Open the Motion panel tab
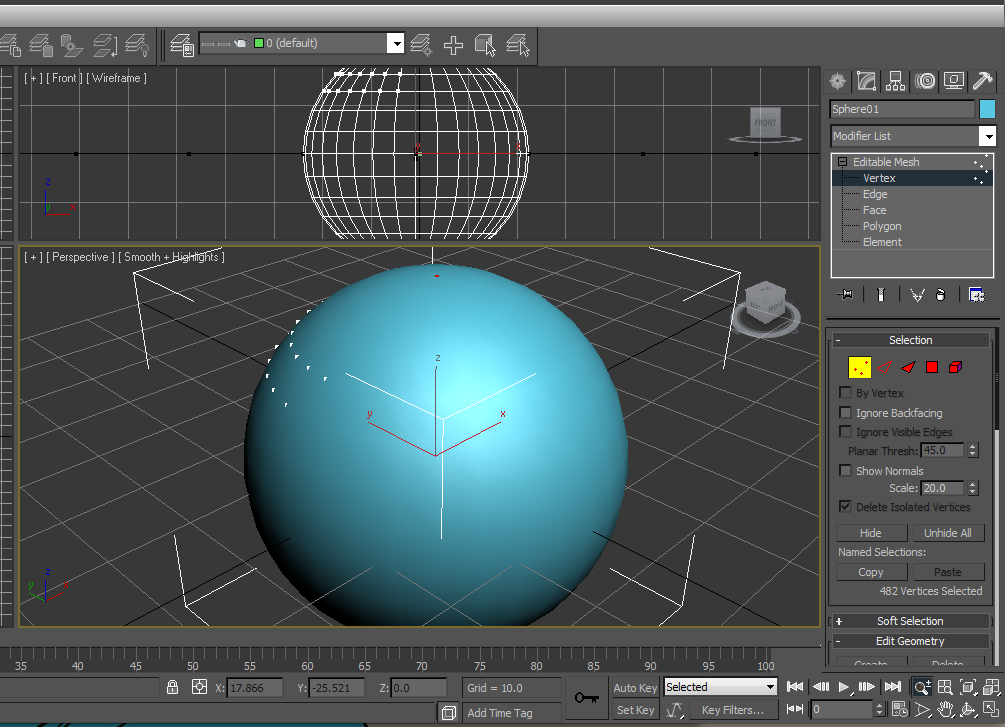Image resolution: width=1005 pixels, height=727 pixels. click(x=925, y=81)
